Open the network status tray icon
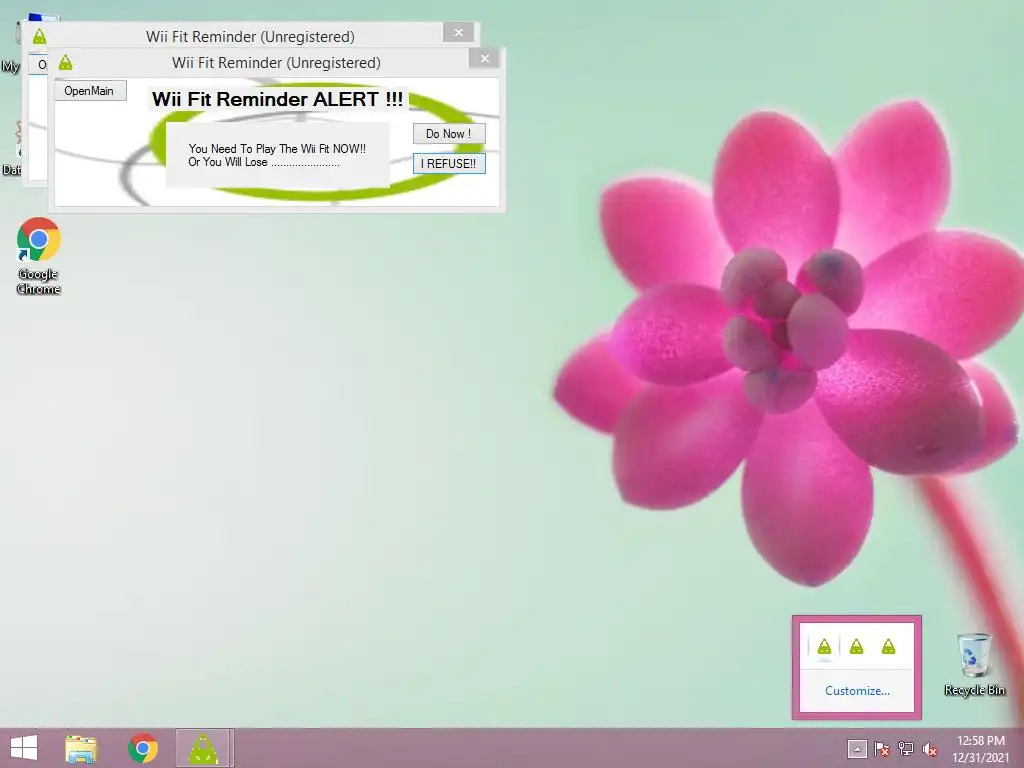1024x768 pixels. 906,749
